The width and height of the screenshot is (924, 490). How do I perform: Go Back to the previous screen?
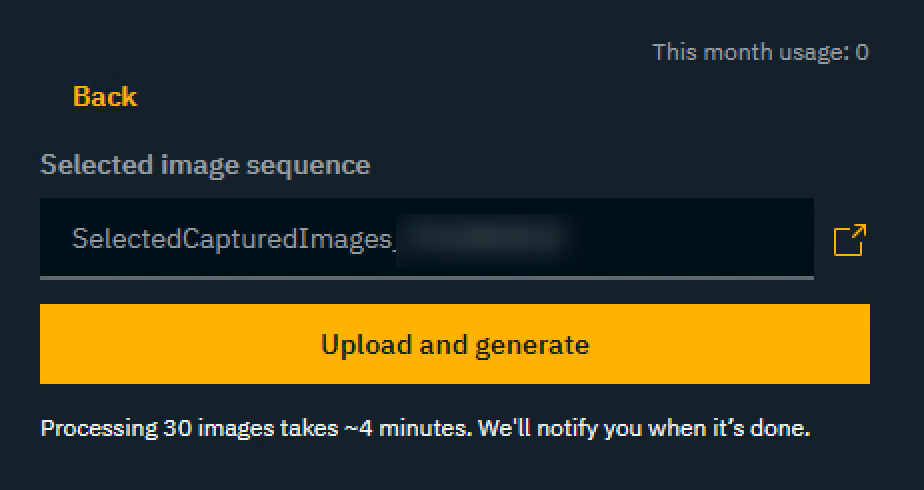pos(105,97)
